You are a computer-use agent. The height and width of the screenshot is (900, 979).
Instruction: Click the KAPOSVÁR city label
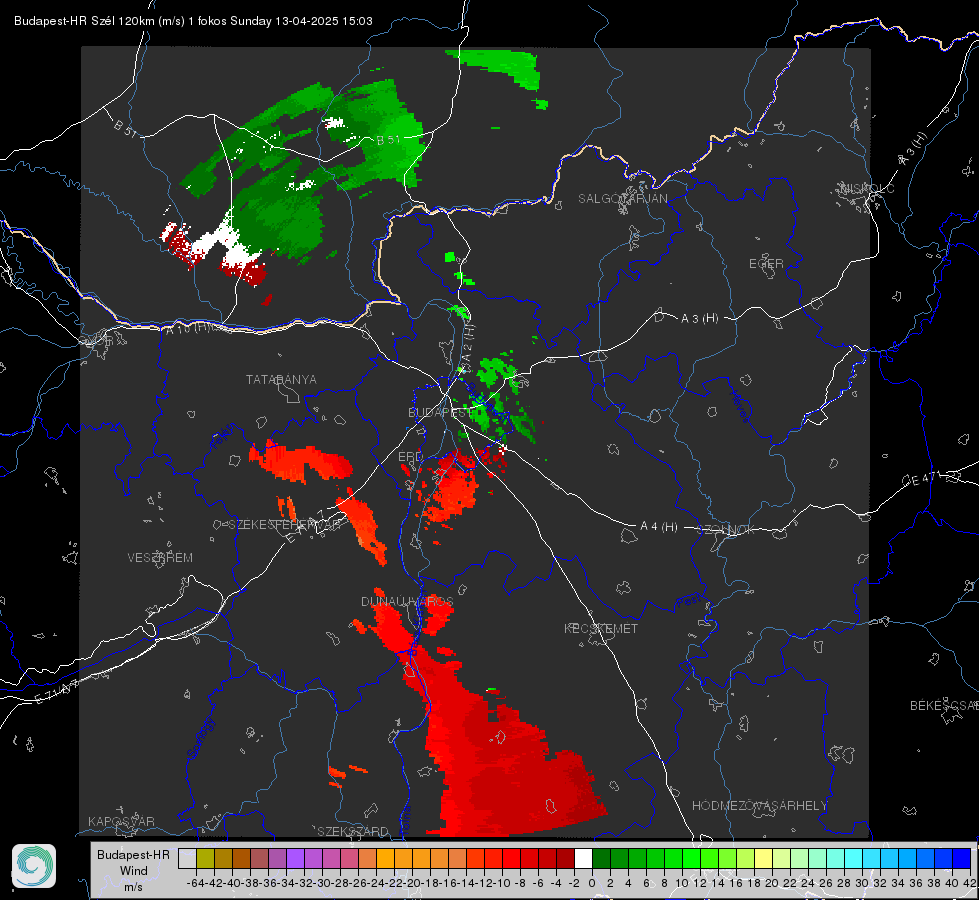click(x=121, y=821)
